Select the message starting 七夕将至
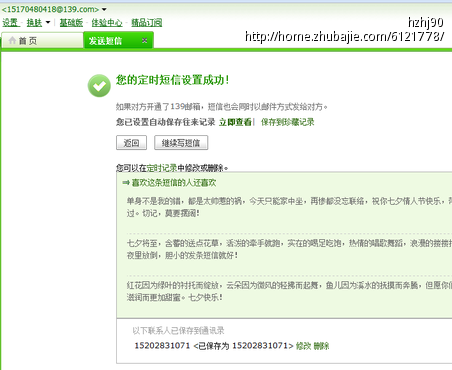 pos(289,249)
